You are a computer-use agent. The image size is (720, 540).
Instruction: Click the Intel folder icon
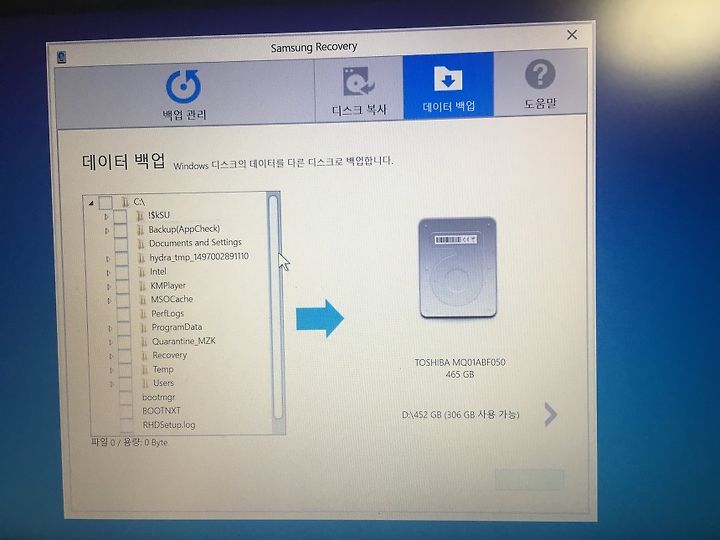[x=142, y=272]
